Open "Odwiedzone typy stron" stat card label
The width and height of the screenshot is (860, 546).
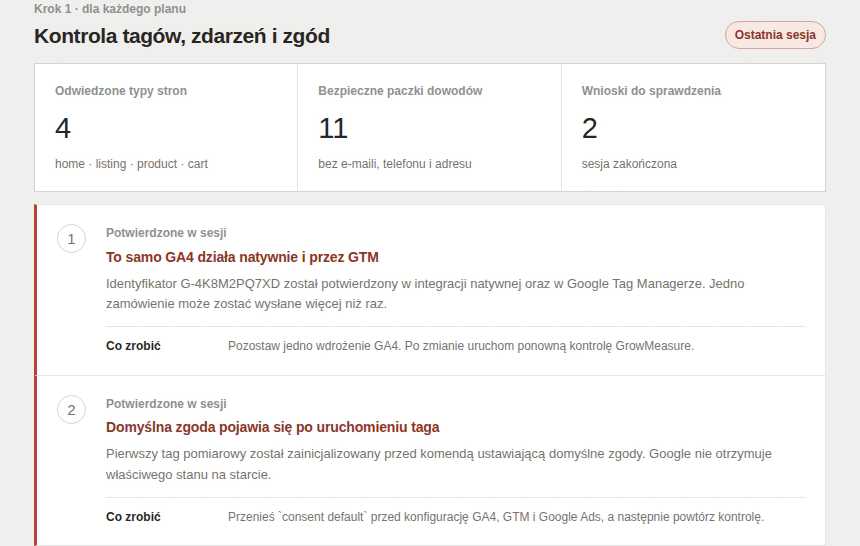point(121,91)
